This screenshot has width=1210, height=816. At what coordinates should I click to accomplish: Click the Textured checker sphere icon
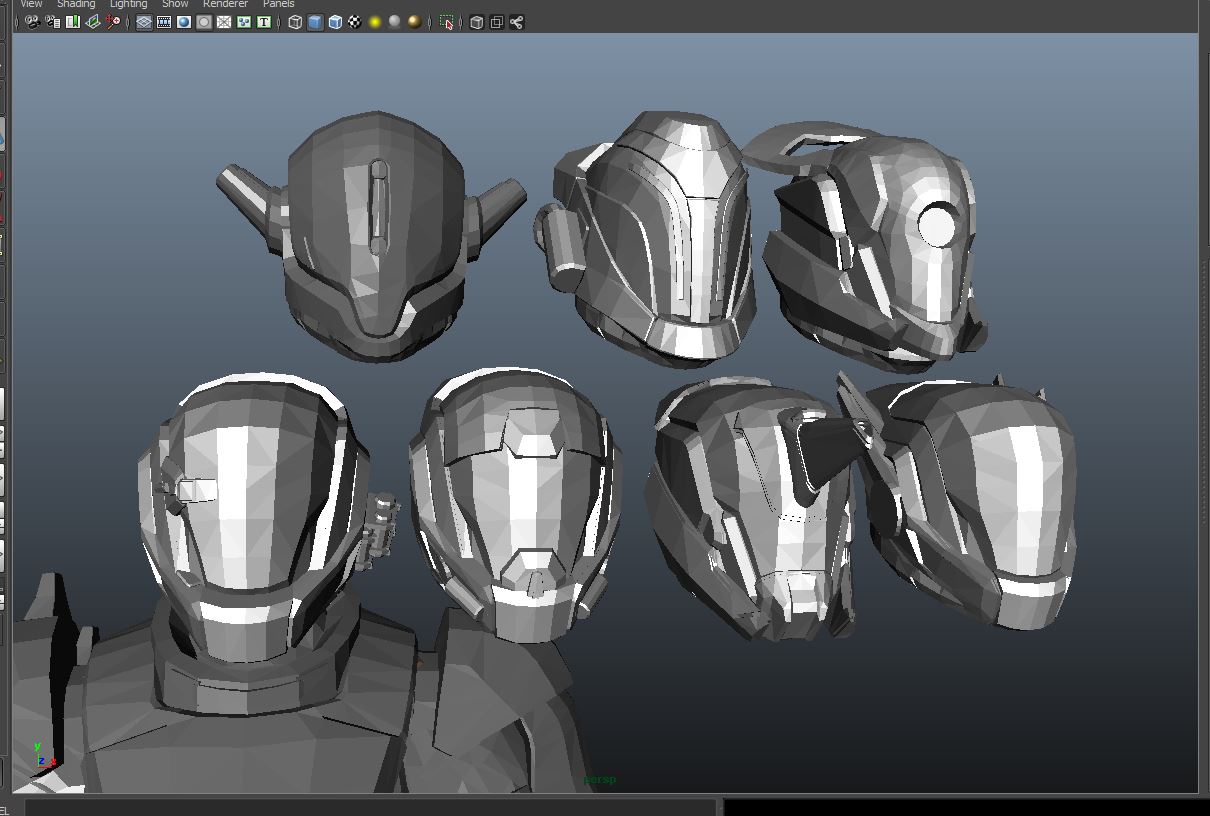355,22
